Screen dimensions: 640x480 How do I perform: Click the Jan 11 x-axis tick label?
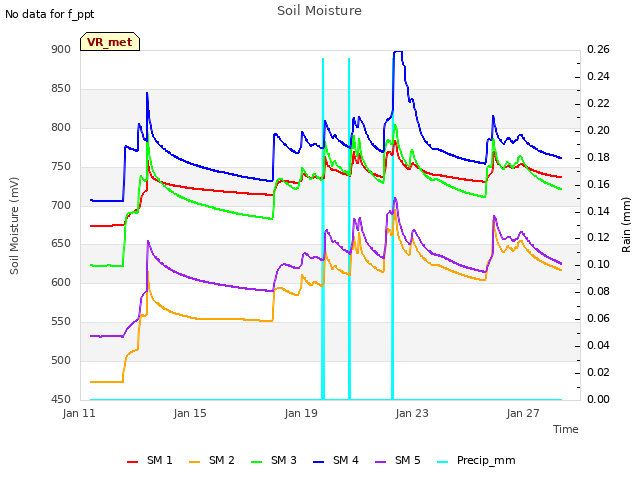click(79, 413)
